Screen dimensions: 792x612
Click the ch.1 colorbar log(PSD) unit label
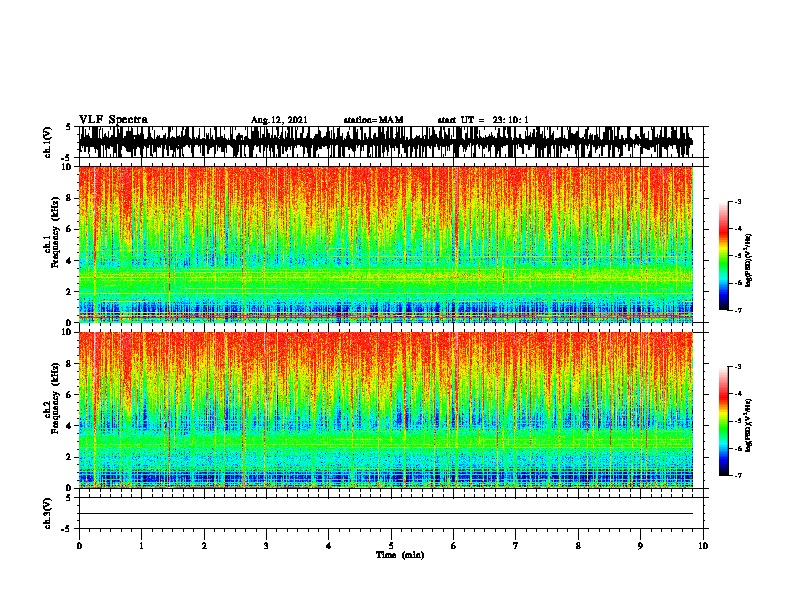(x=749, y=260)
